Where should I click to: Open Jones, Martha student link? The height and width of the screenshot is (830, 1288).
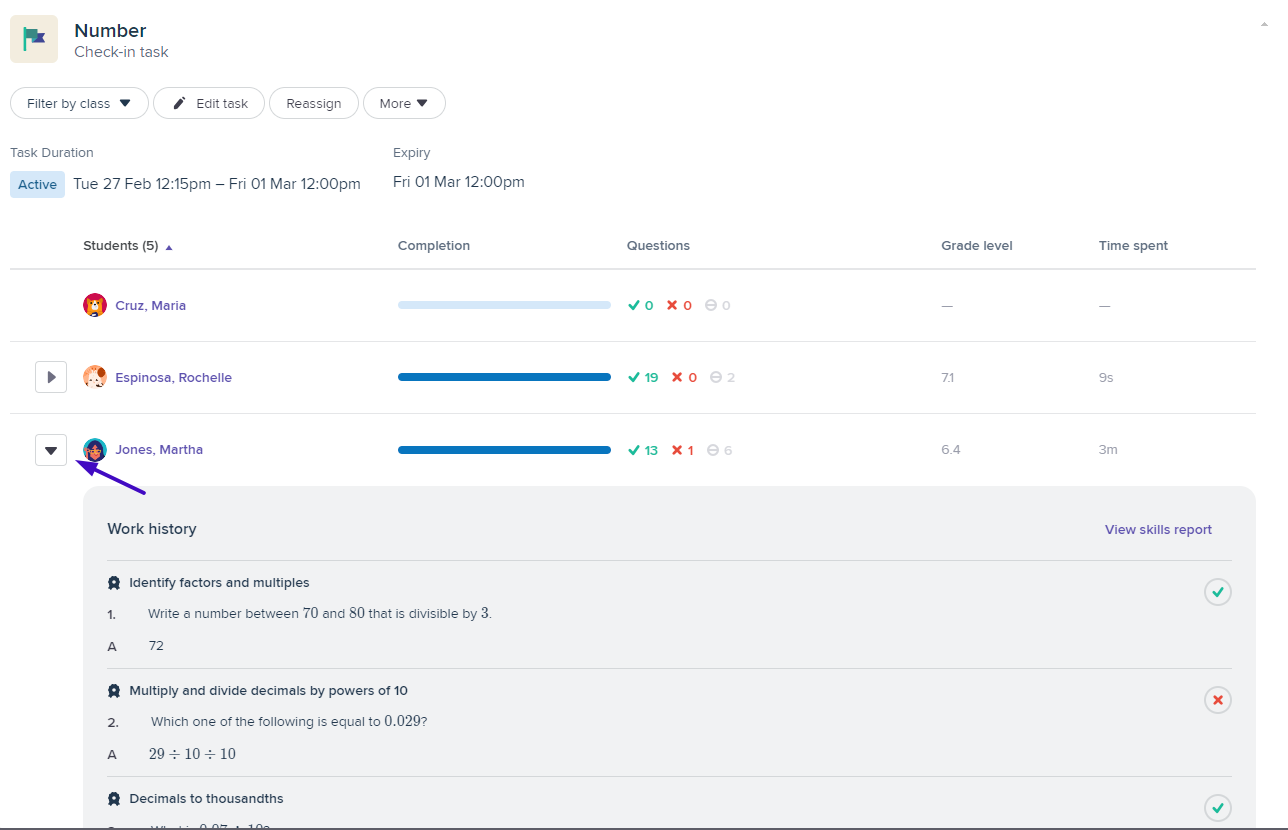click(x=159, y=449)
